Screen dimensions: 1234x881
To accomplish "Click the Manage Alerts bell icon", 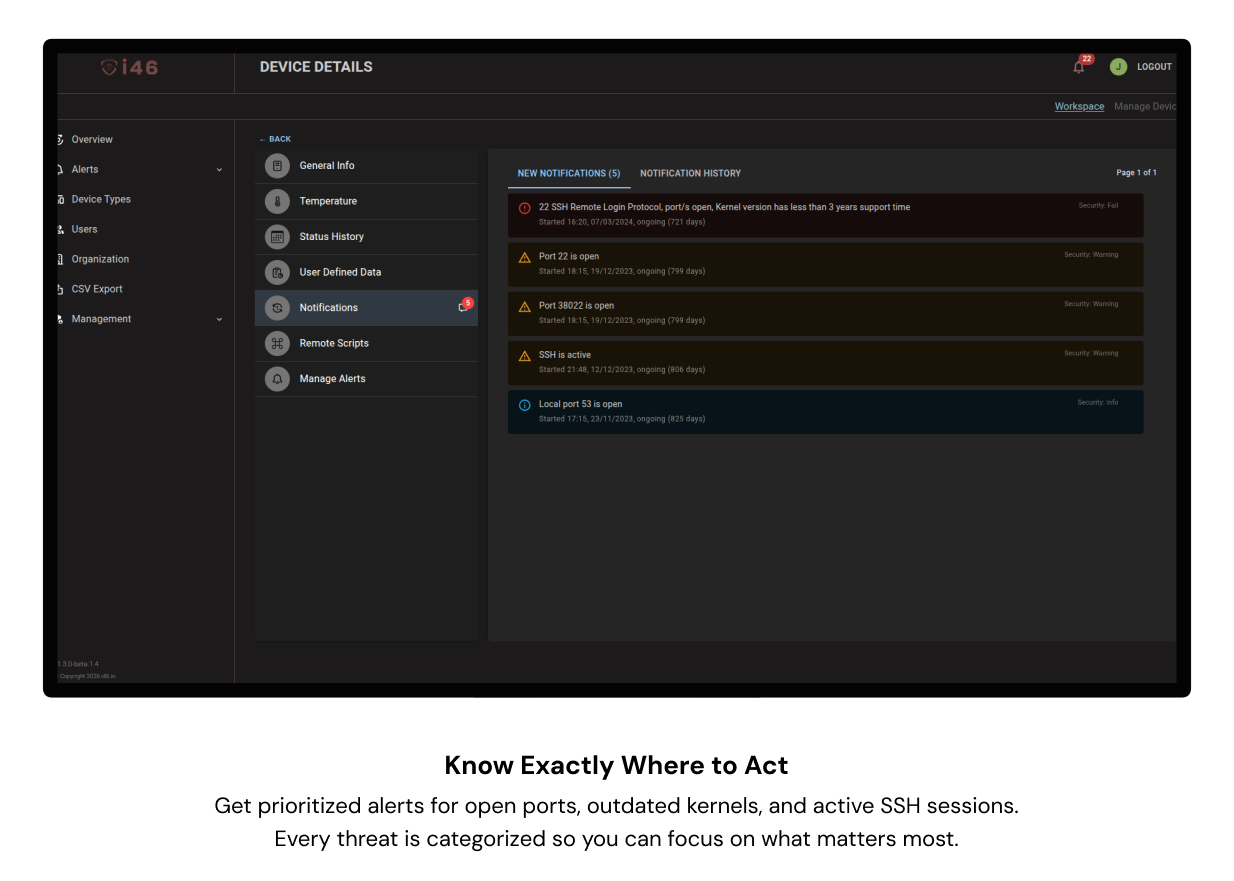I will click(277, 379).
